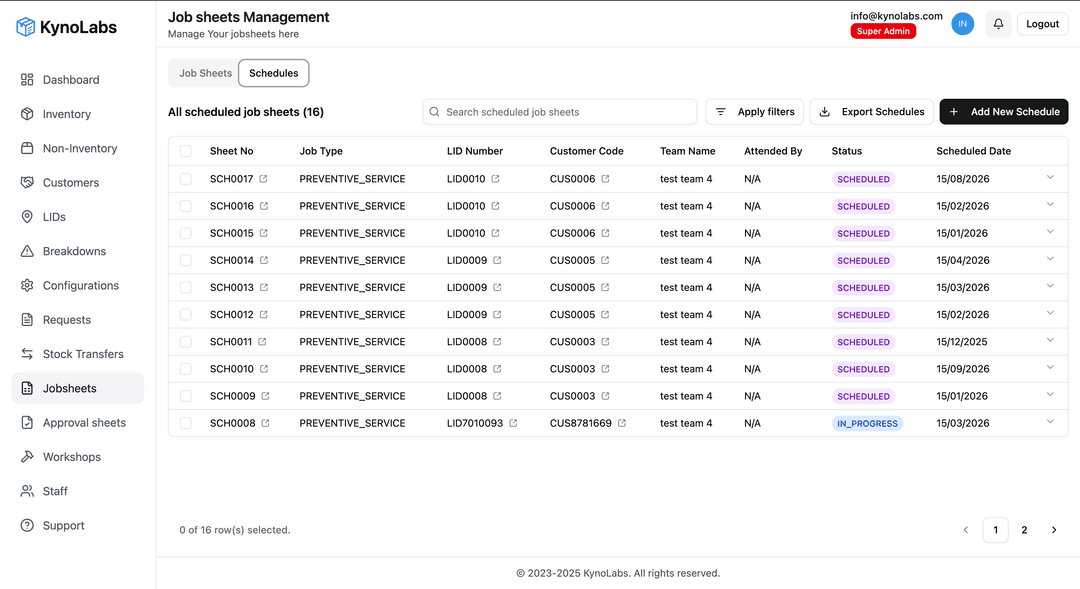Open external link icon beside LID7010093
The image size is (1080, 589).
click(x=513, y=423)
